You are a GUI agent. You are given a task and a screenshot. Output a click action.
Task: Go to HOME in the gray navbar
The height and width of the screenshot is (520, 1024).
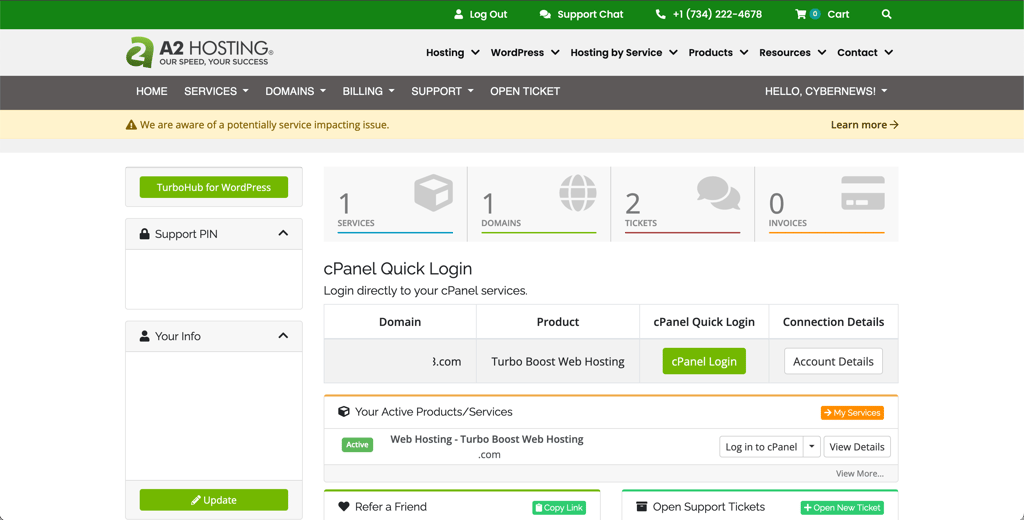(x=152, y=91)
